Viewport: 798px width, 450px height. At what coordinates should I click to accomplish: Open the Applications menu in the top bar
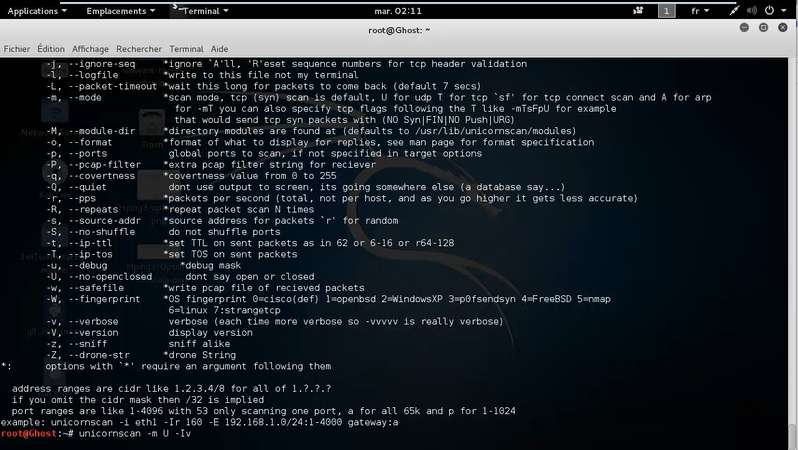coord(38,10)
